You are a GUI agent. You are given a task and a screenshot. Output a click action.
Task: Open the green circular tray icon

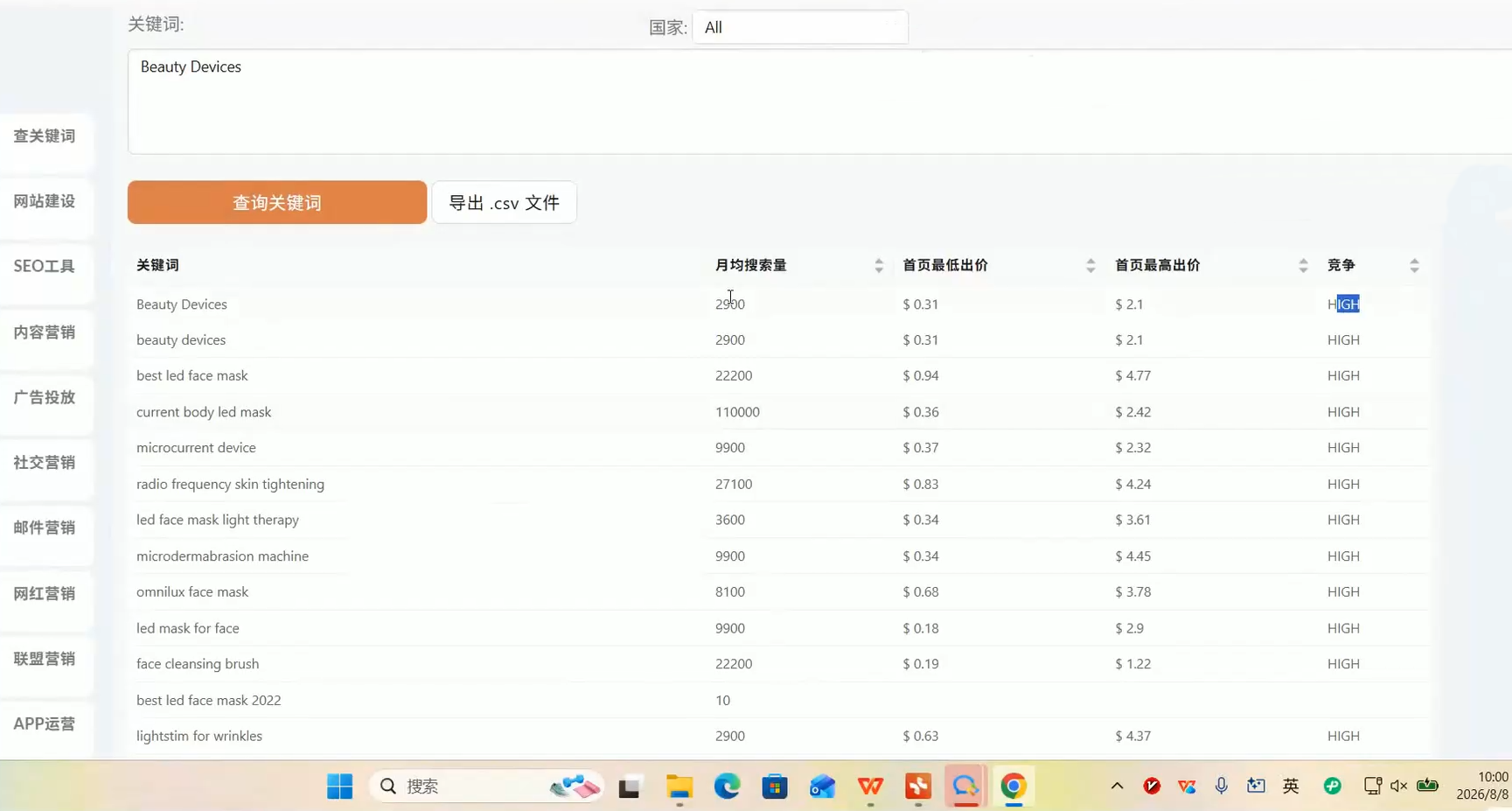(x=1333, y=786)
